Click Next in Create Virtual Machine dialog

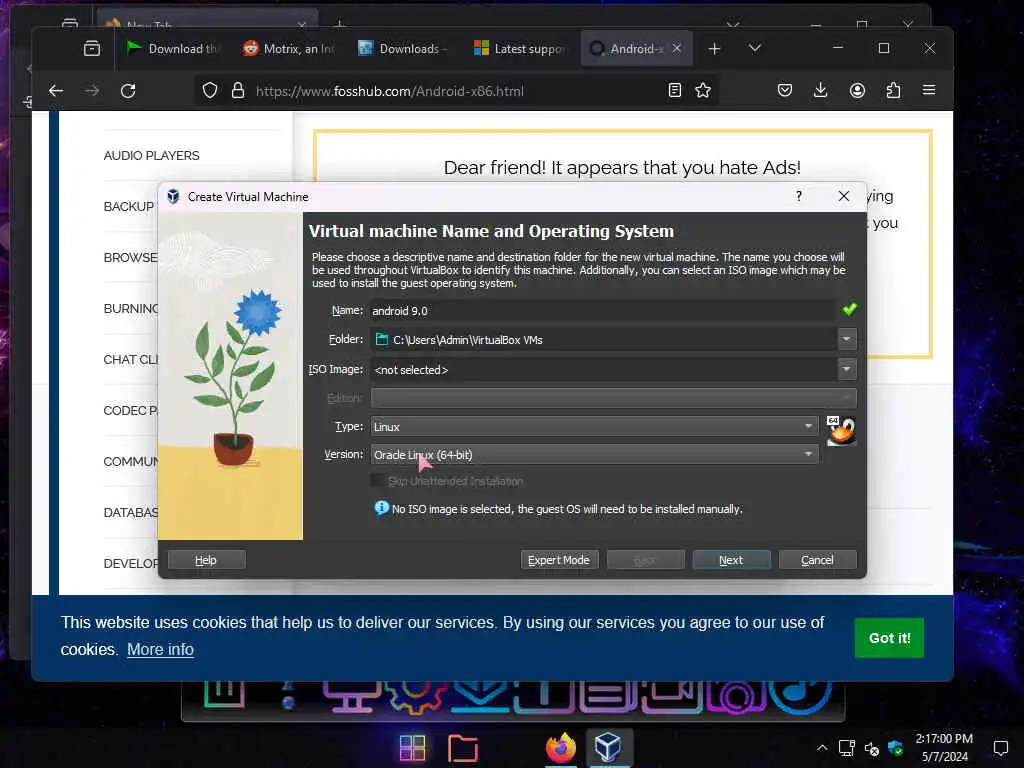point(731,560)
